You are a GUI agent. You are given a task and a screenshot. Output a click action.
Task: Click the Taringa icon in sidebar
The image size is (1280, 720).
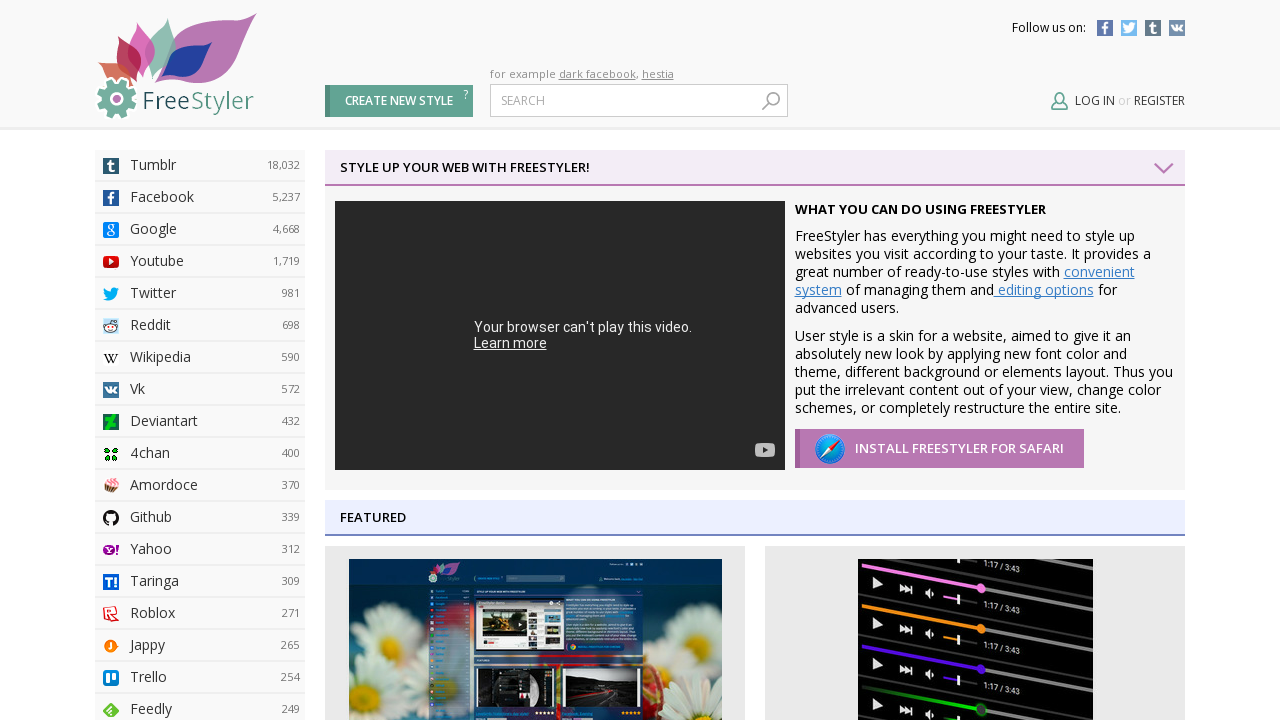tap(111, 582)
